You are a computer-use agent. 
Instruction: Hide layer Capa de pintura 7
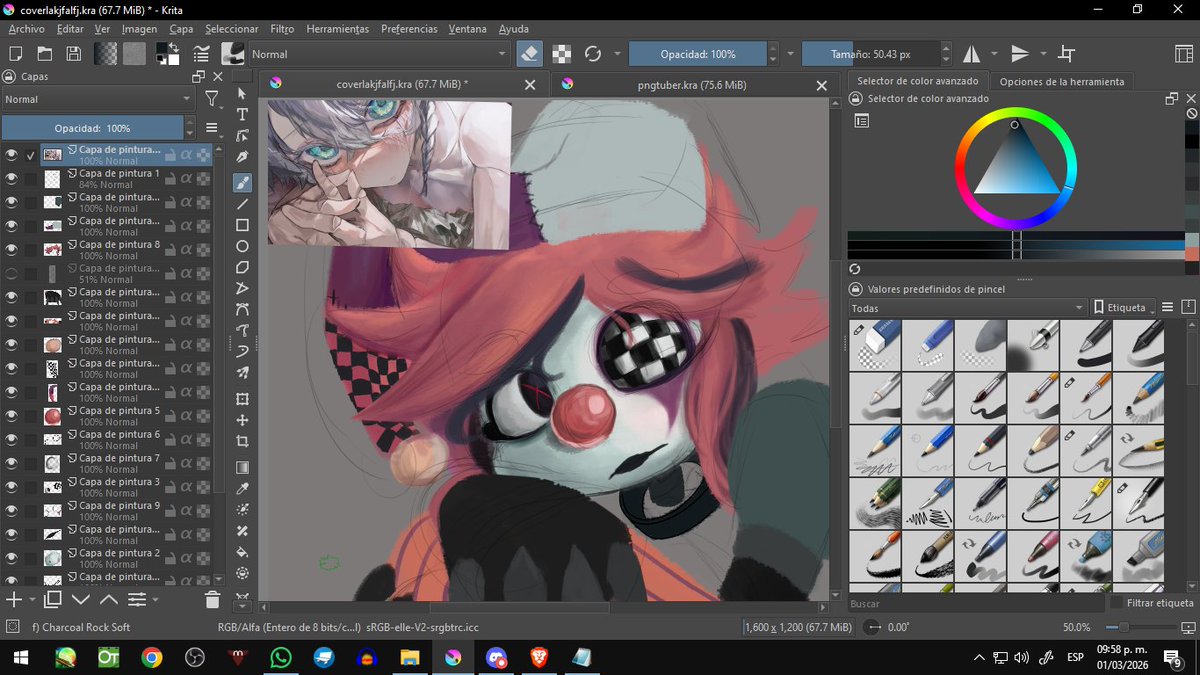click(11, 463)
